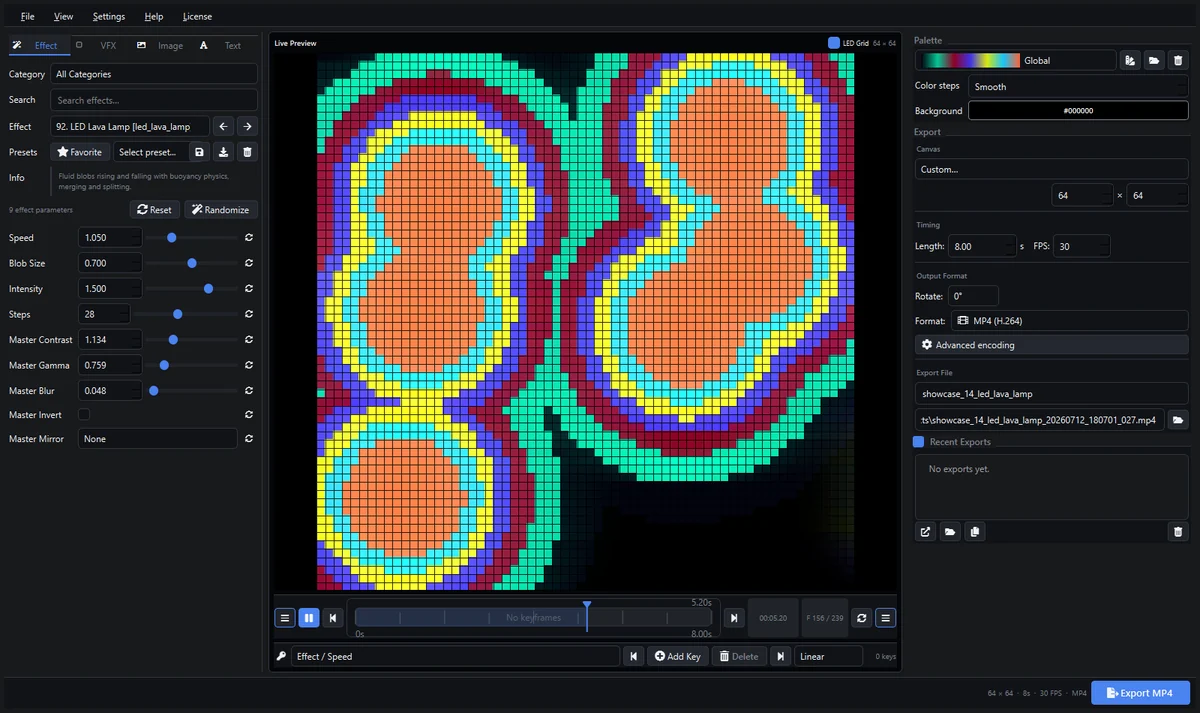Expand Advanced encoding settings
This screenshot has width=1200, height=713.
tap(1052, 345)
